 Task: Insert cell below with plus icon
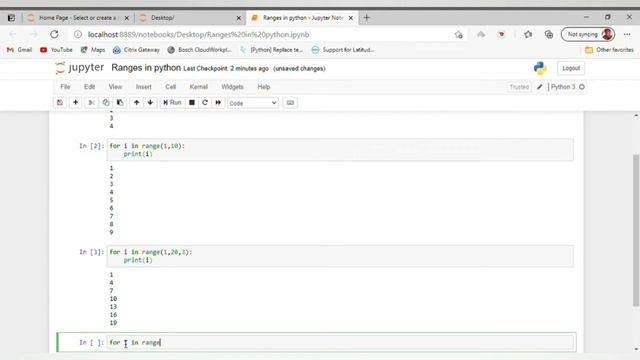click(76, 103)
